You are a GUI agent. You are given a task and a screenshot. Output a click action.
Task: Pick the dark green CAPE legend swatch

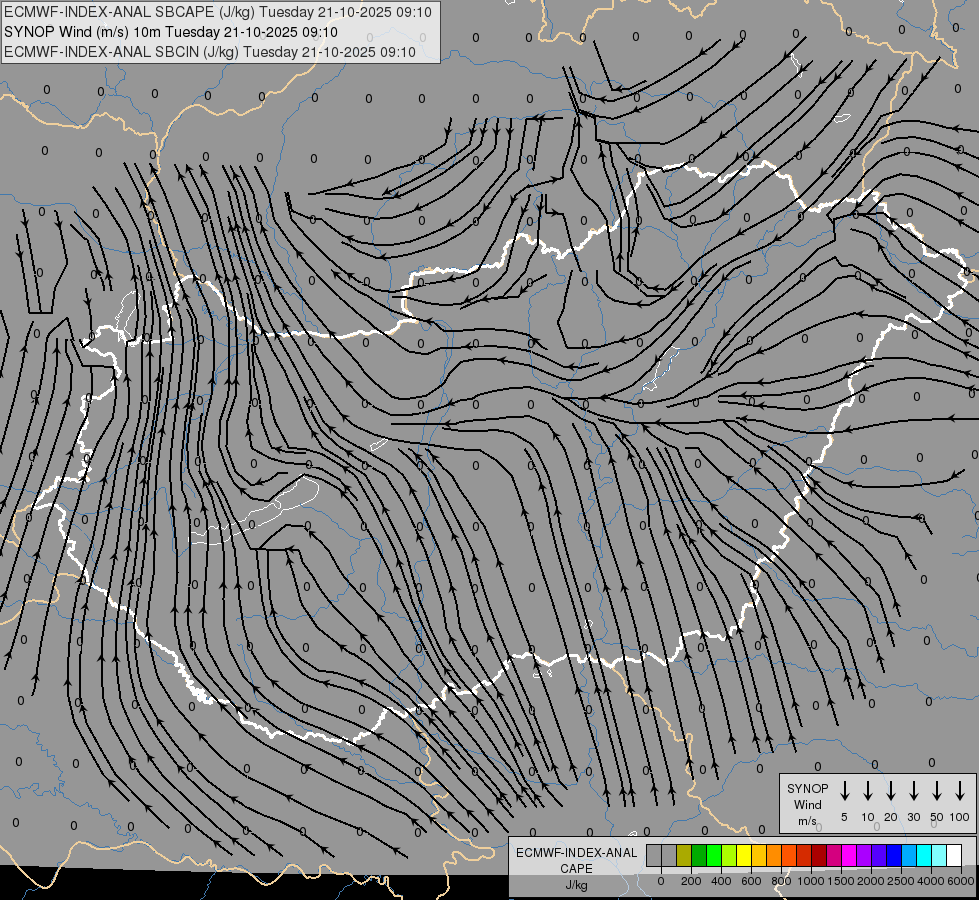699,855
